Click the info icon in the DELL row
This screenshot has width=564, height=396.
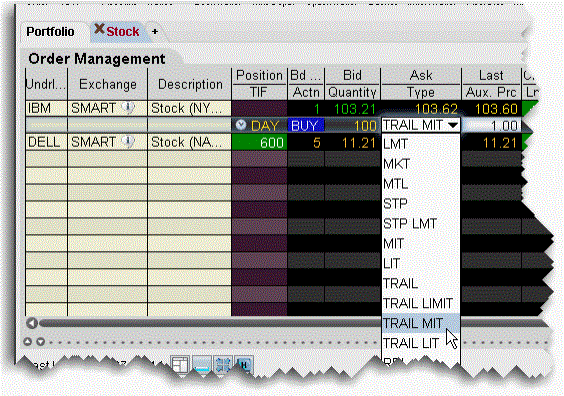tap(128, 142)
